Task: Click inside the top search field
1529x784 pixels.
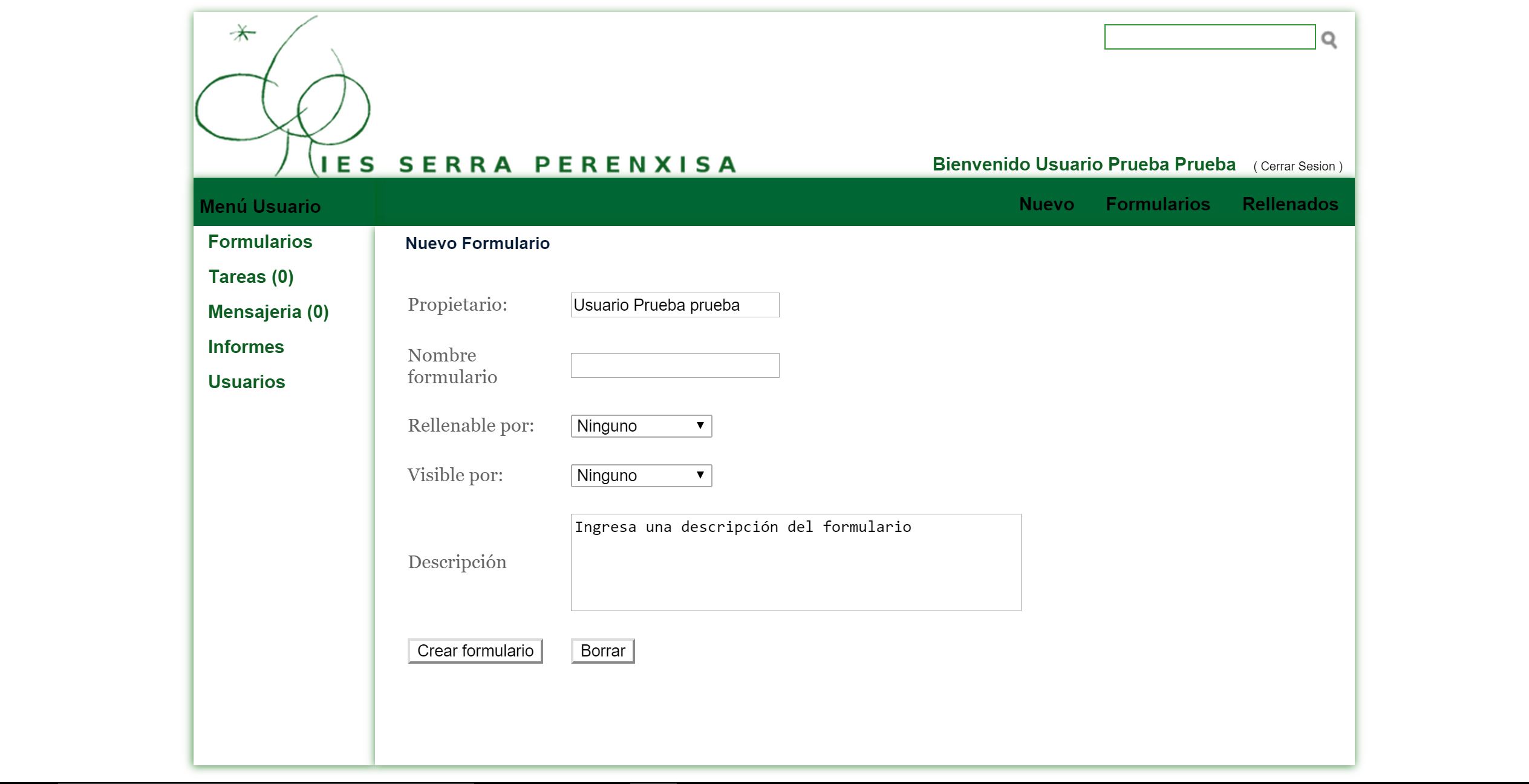Action: [1209, 37]
